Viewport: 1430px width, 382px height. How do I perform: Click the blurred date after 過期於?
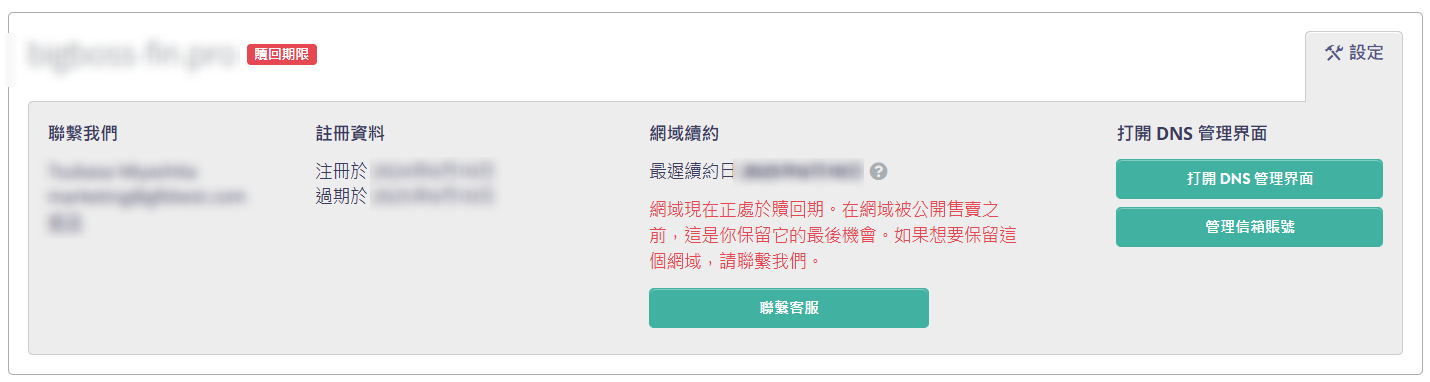432,195
